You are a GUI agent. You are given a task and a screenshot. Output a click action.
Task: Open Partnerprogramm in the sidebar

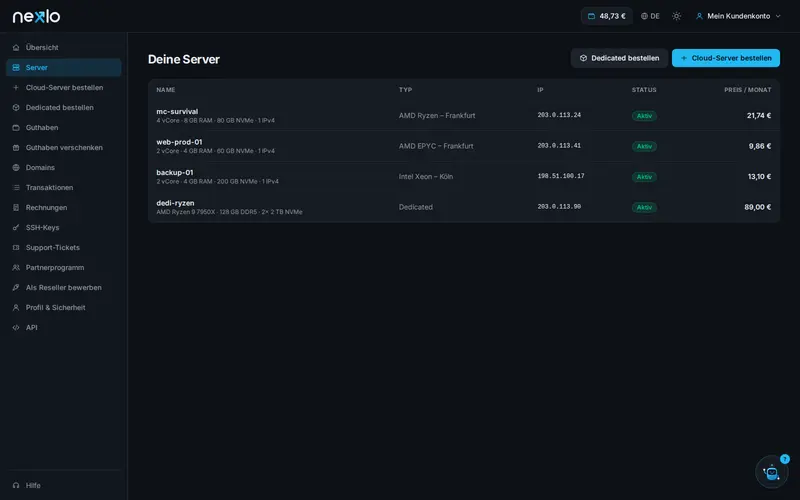[x=64, y=267]
